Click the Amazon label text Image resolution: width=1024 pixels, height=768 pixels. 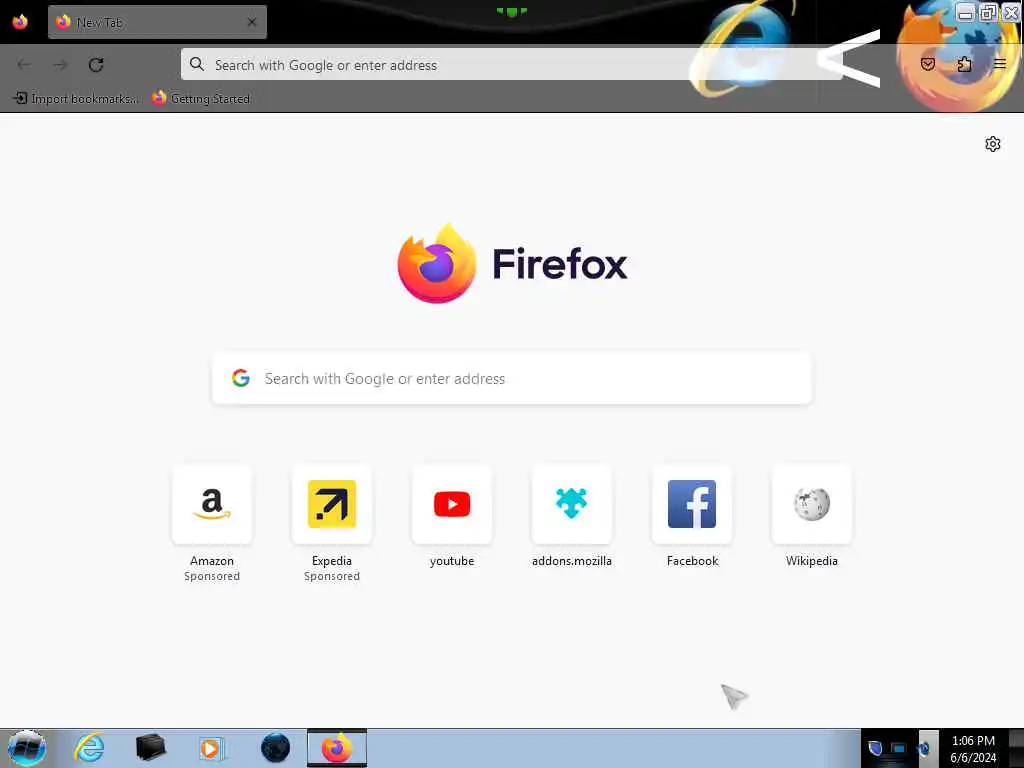pos(212,560)
